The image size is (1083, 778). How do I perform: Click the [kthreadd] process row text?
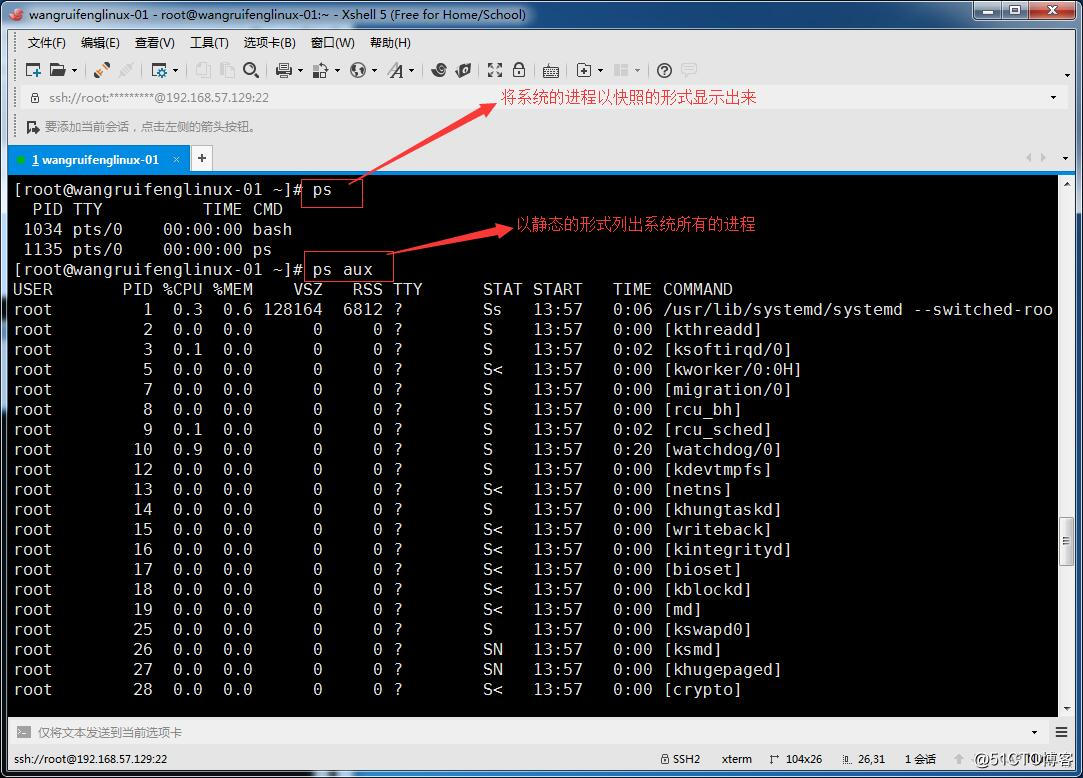[712, 330]
